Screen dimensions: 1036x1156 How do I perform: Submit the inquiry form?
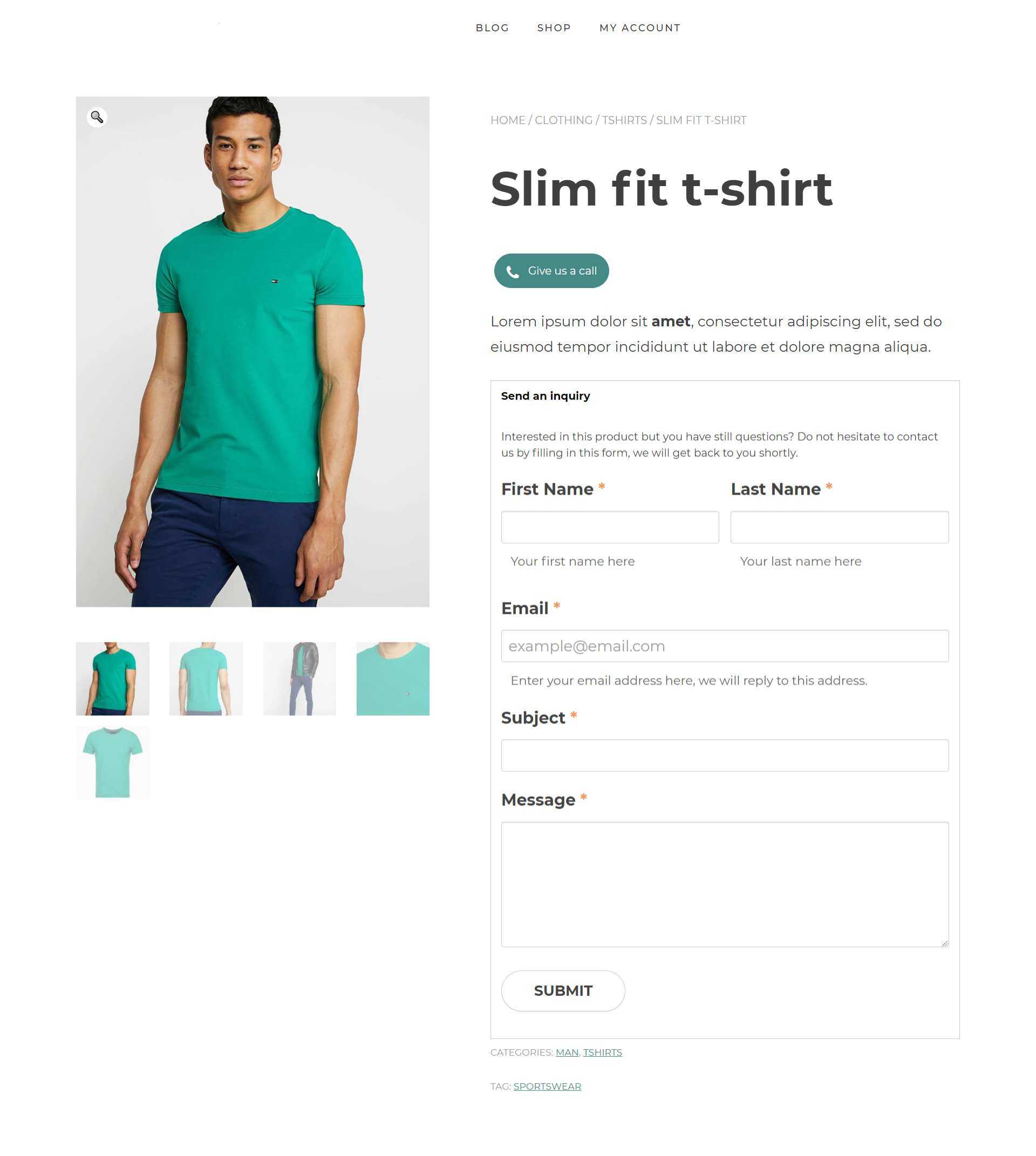click(x=563, y=991)
